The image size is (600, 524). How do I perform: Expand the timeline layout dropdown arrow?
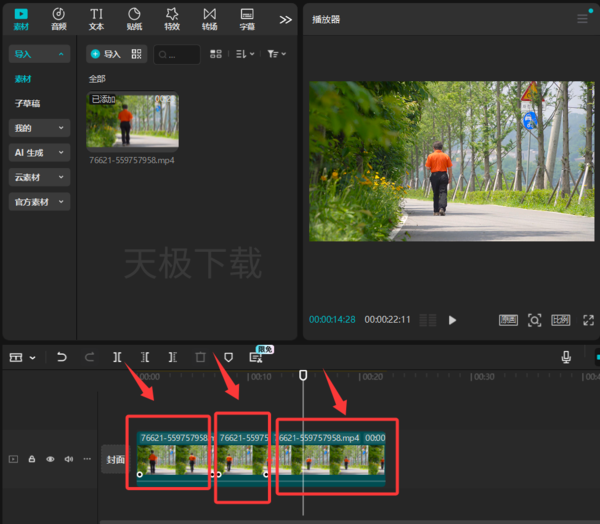[33, 358]
